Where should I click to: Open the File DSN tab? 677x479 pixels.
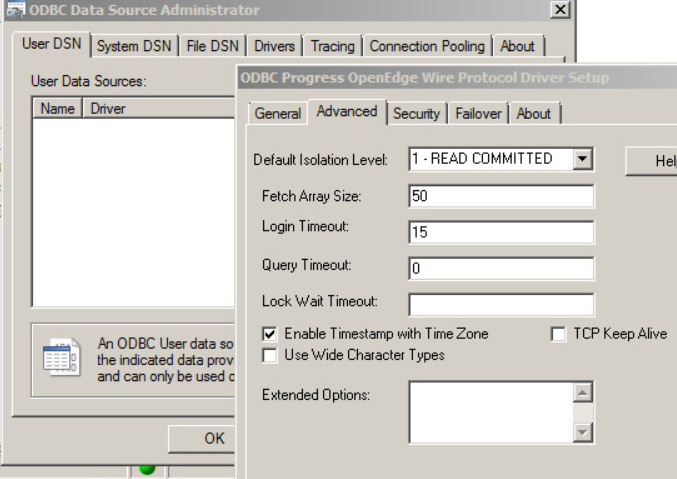pyautogui.click(x=212, y=46)
